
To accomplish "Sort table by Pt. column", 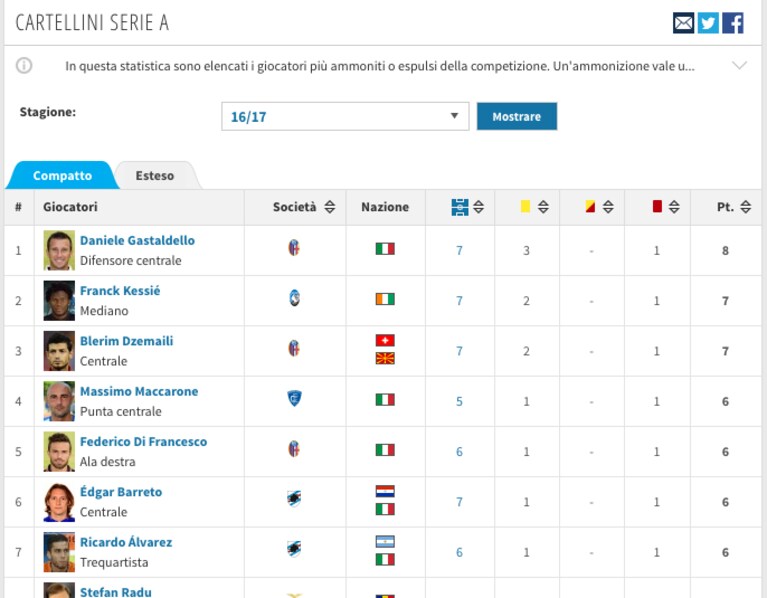I will coord(734,207).
